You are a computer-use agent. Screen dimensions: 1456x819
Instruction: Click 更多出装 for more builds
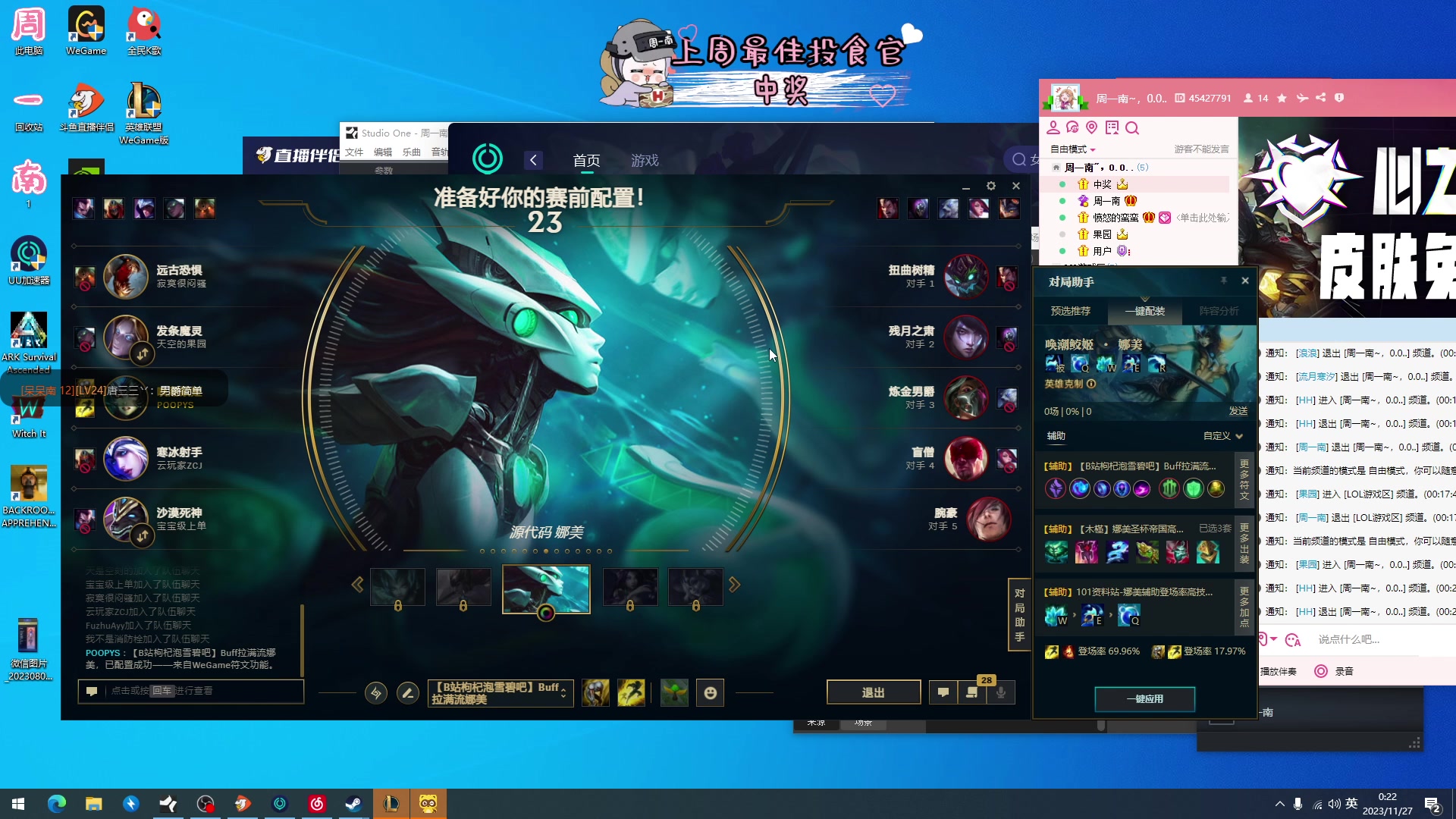pos(1244,543)
